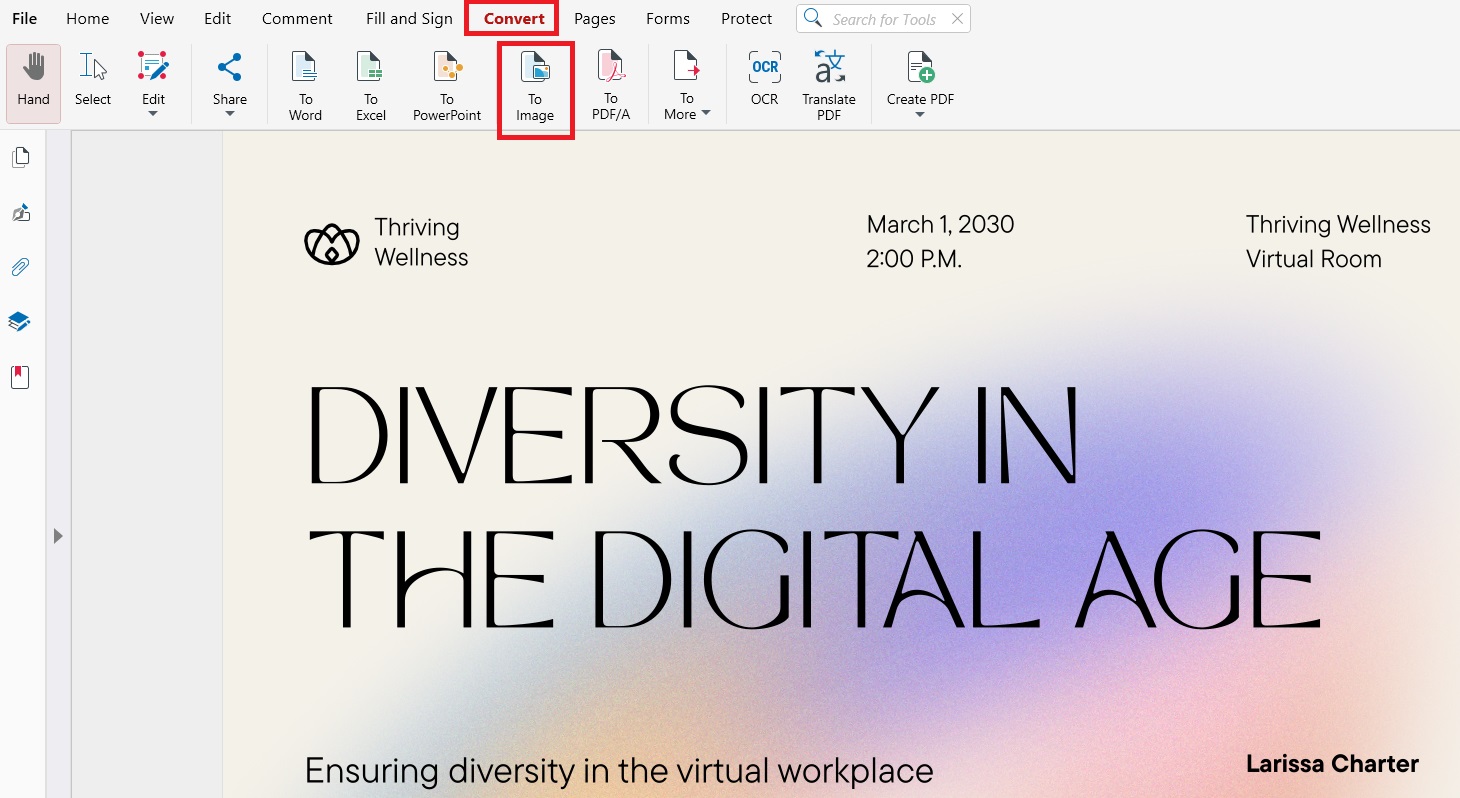
Task: Open the Bookmarks panel
Action: [19, 377]
